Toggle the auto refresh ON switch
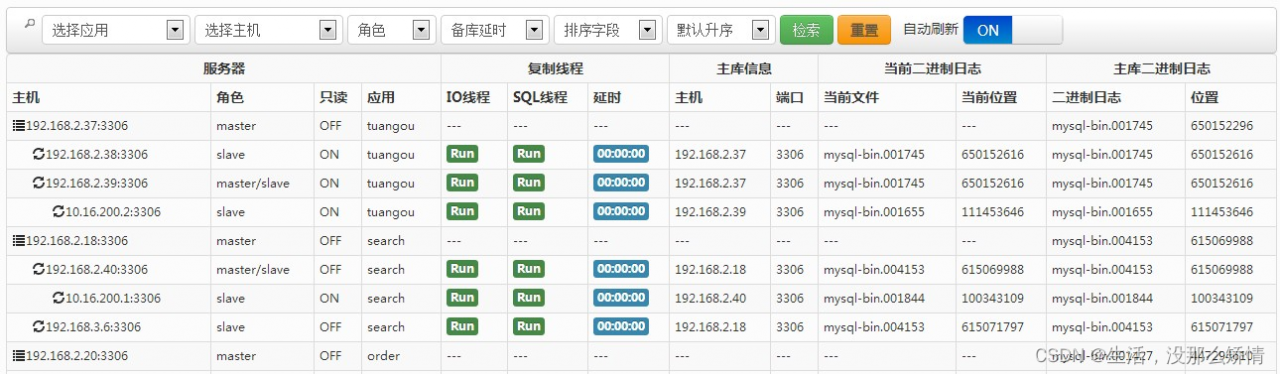 tap(1012, 30)
